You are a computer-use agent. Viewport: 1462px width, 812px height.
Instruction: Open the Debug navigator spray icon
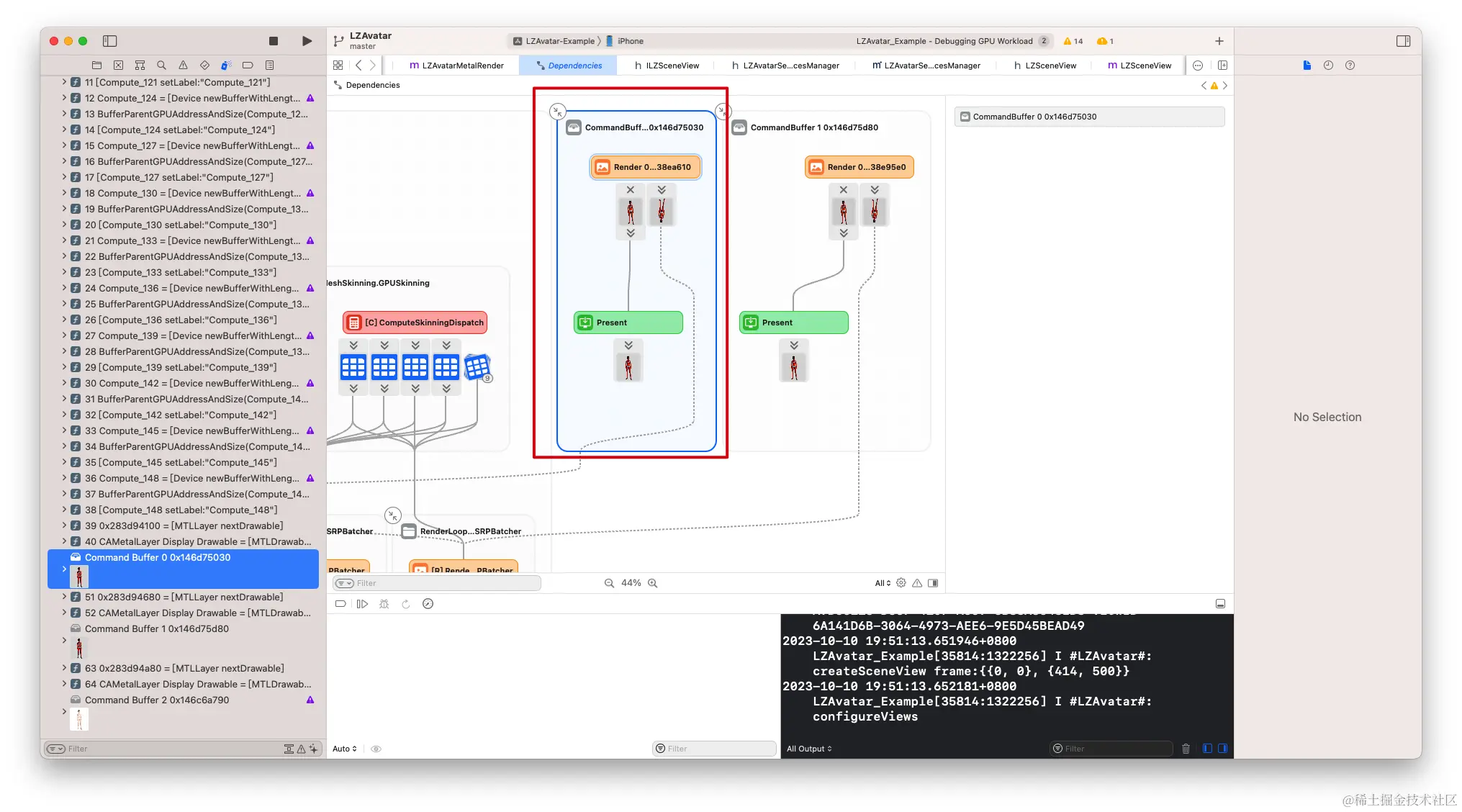click(226, 65)
